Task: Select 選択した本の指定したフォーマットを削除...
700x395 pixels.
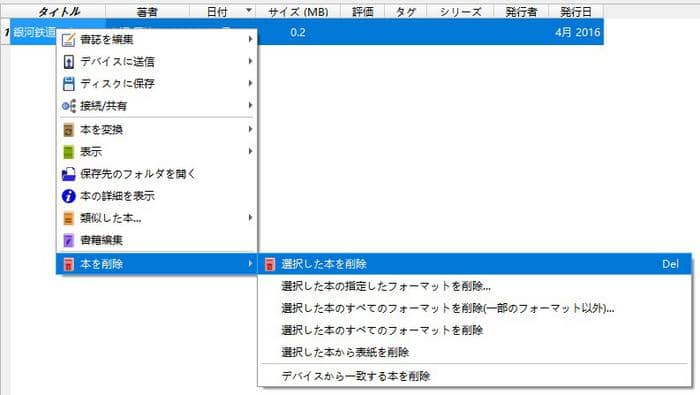Action: click(x=475, y=286)
